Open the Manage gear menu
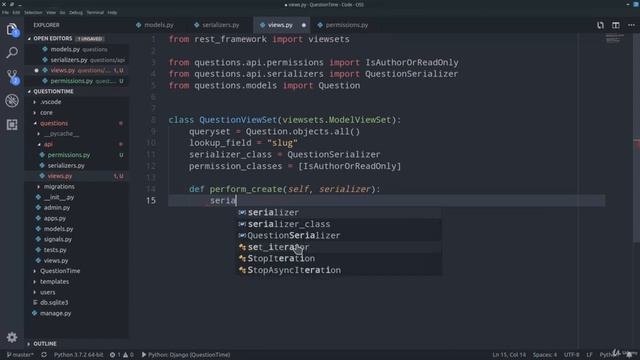This screenshot has width=640, height=360. [12, 337]
